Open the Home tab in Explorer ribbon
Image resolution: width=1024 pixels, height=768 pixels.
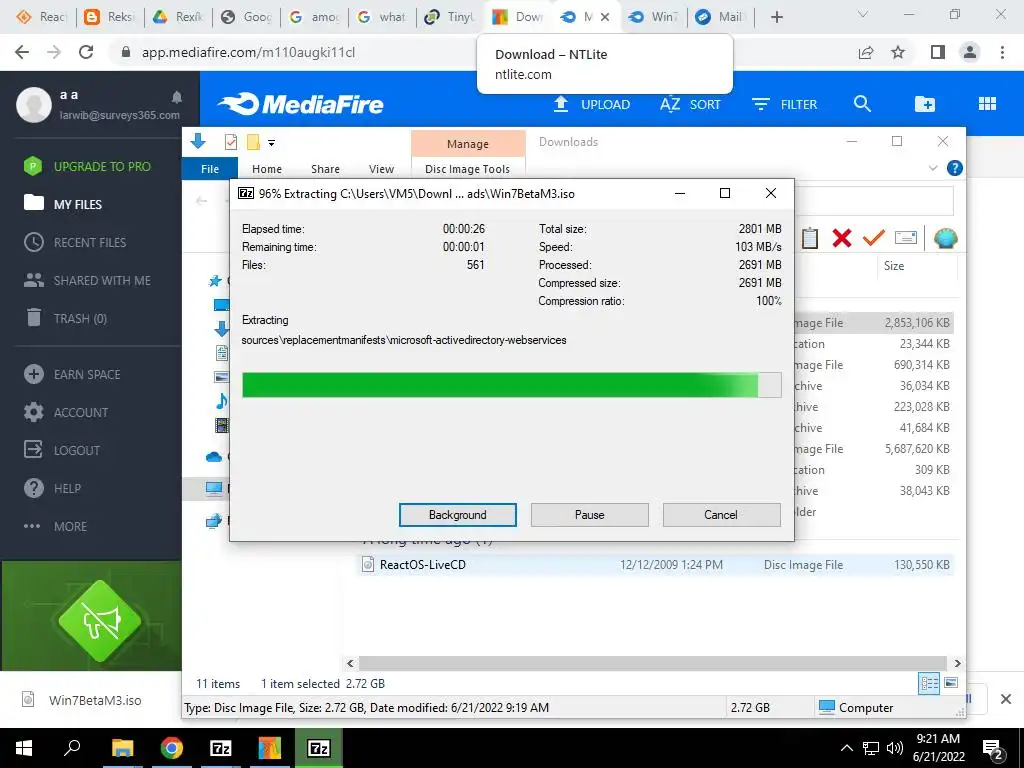pos(266,168)
